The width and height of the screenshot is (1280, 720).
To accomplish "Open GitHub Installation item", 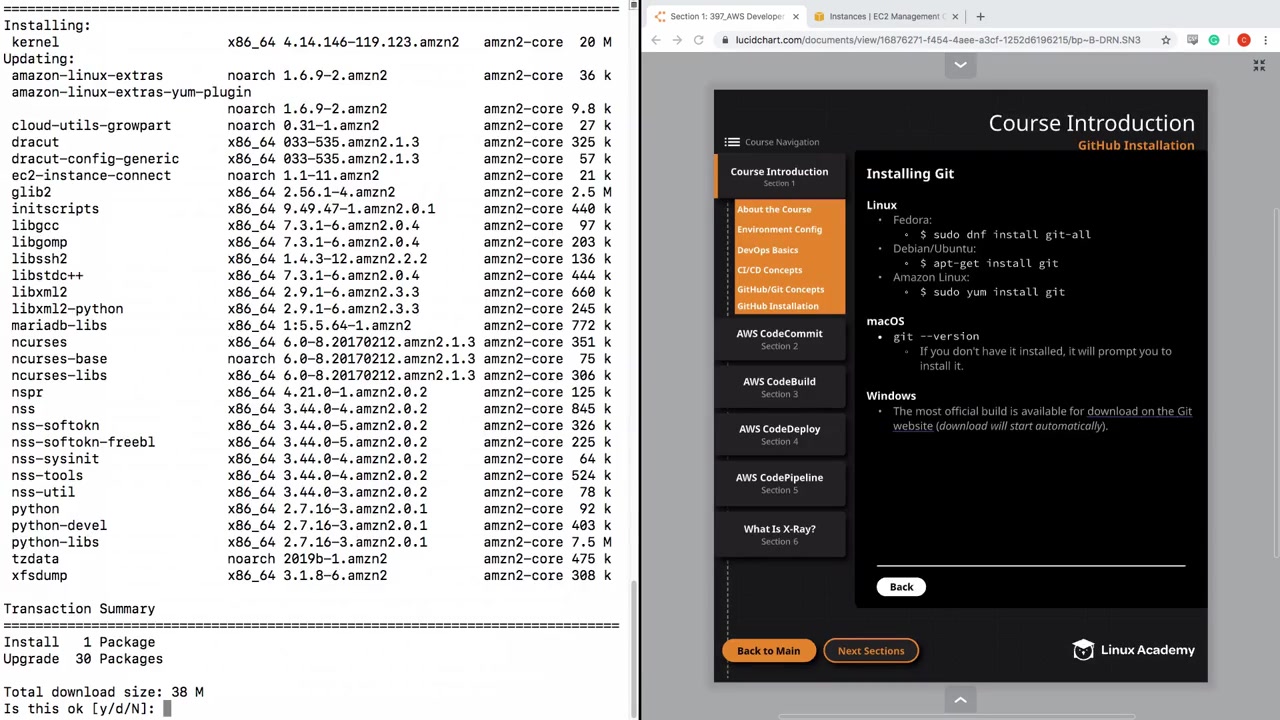I will 777,306.
